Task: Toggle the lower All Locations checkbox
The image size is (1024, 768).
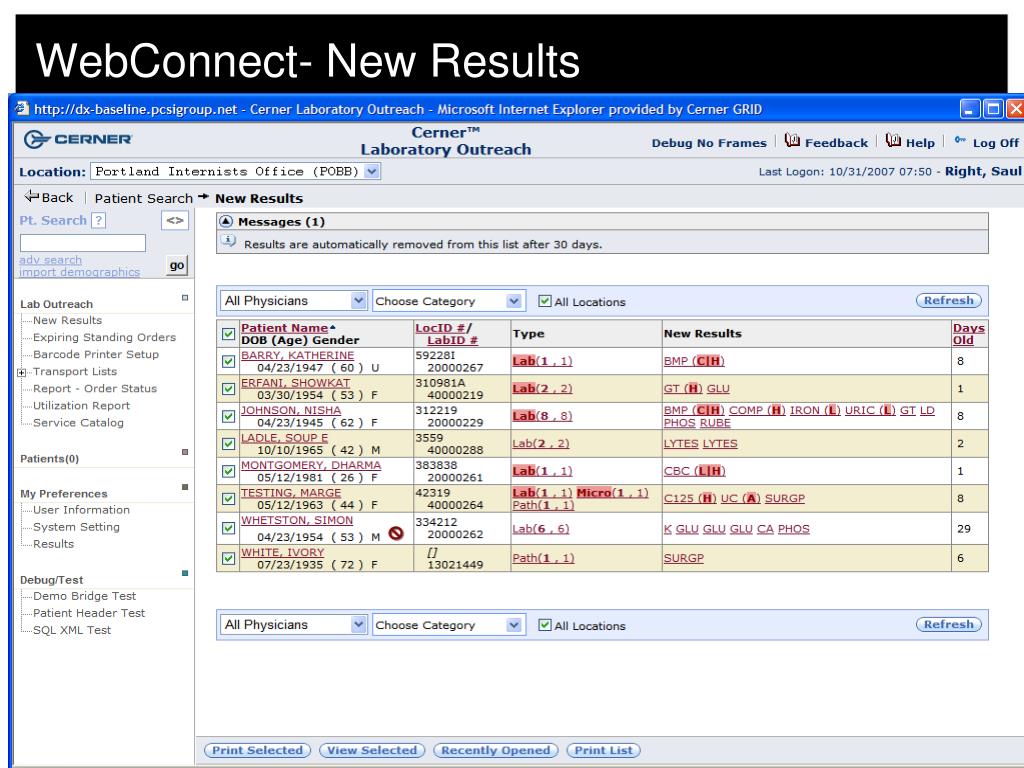Action: (545, 625)
